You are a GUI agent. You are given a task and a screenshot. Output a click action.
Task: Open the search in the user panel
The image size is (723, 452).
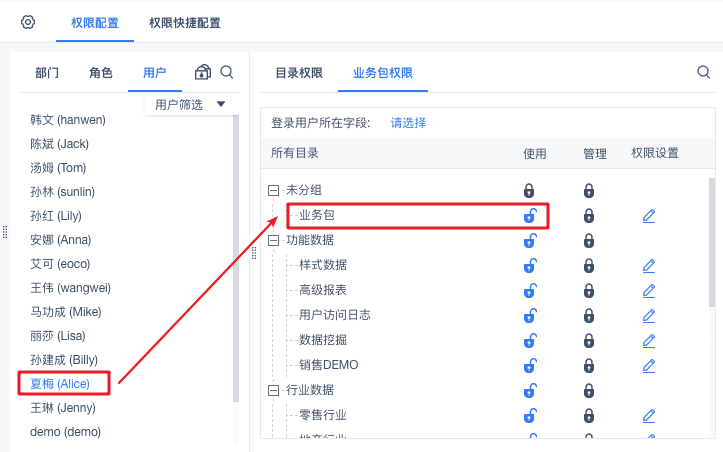click(227, 72)
